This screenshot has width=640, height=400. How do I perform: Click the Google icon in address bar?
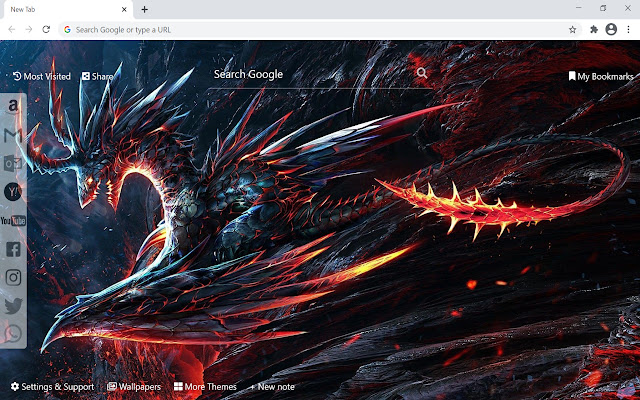[x=67, y=29]
